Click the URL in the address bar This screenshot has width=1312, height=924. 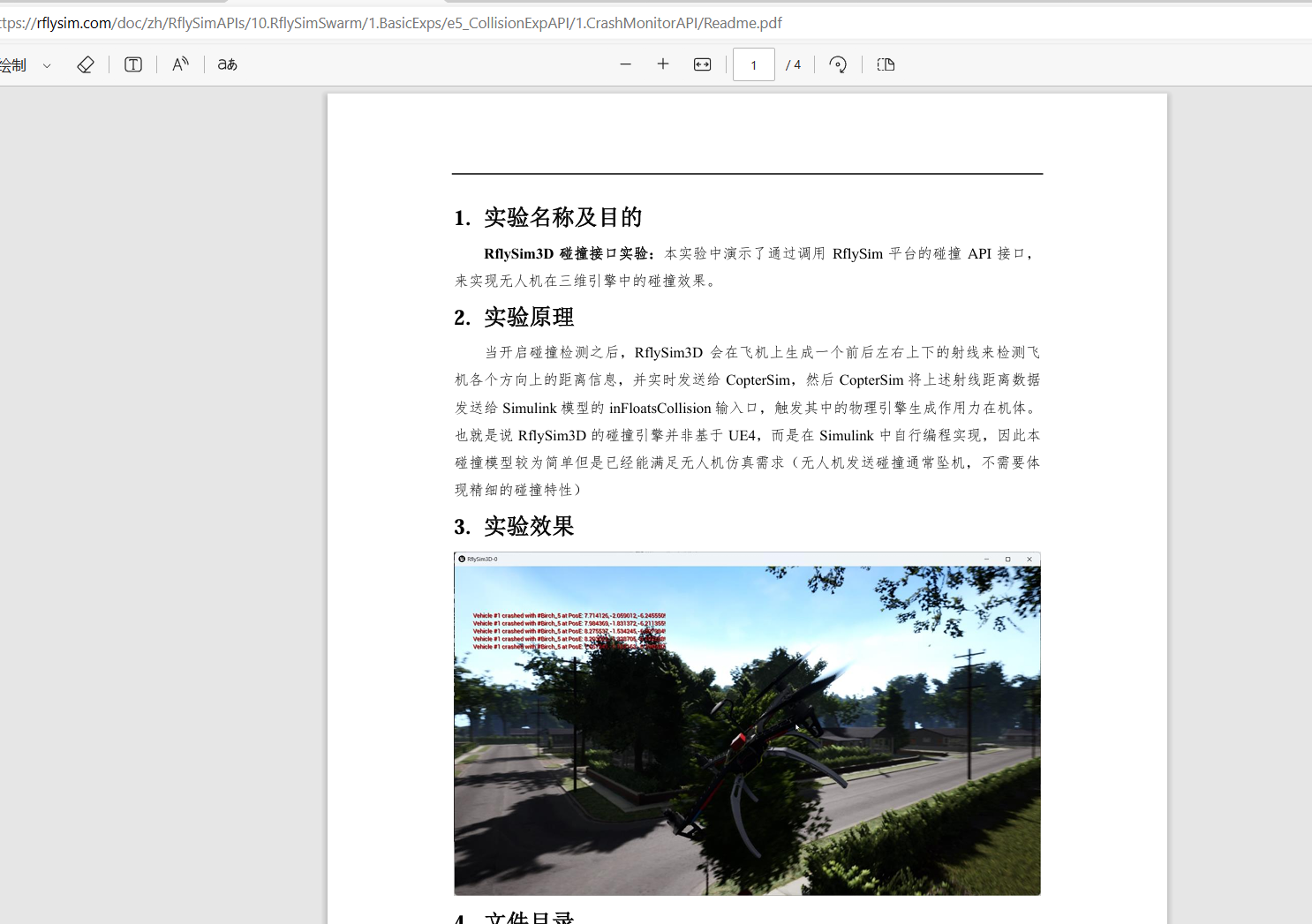pos(391,23)
